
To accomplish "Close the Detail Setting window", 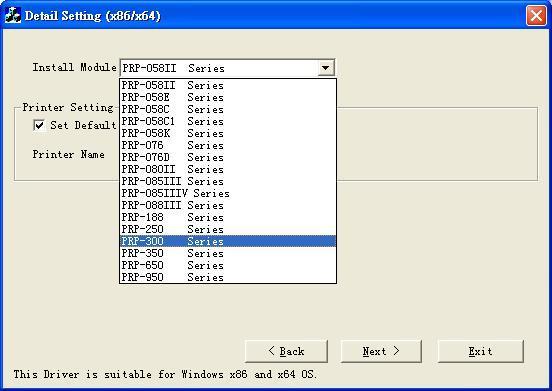I will [x=536, y=15].
